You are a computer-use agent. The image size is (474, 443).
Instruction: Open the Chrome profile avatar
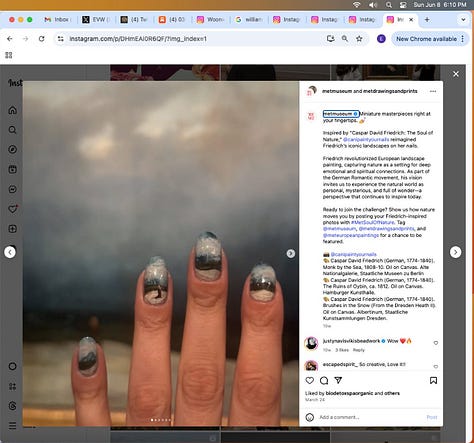(381, 39)
